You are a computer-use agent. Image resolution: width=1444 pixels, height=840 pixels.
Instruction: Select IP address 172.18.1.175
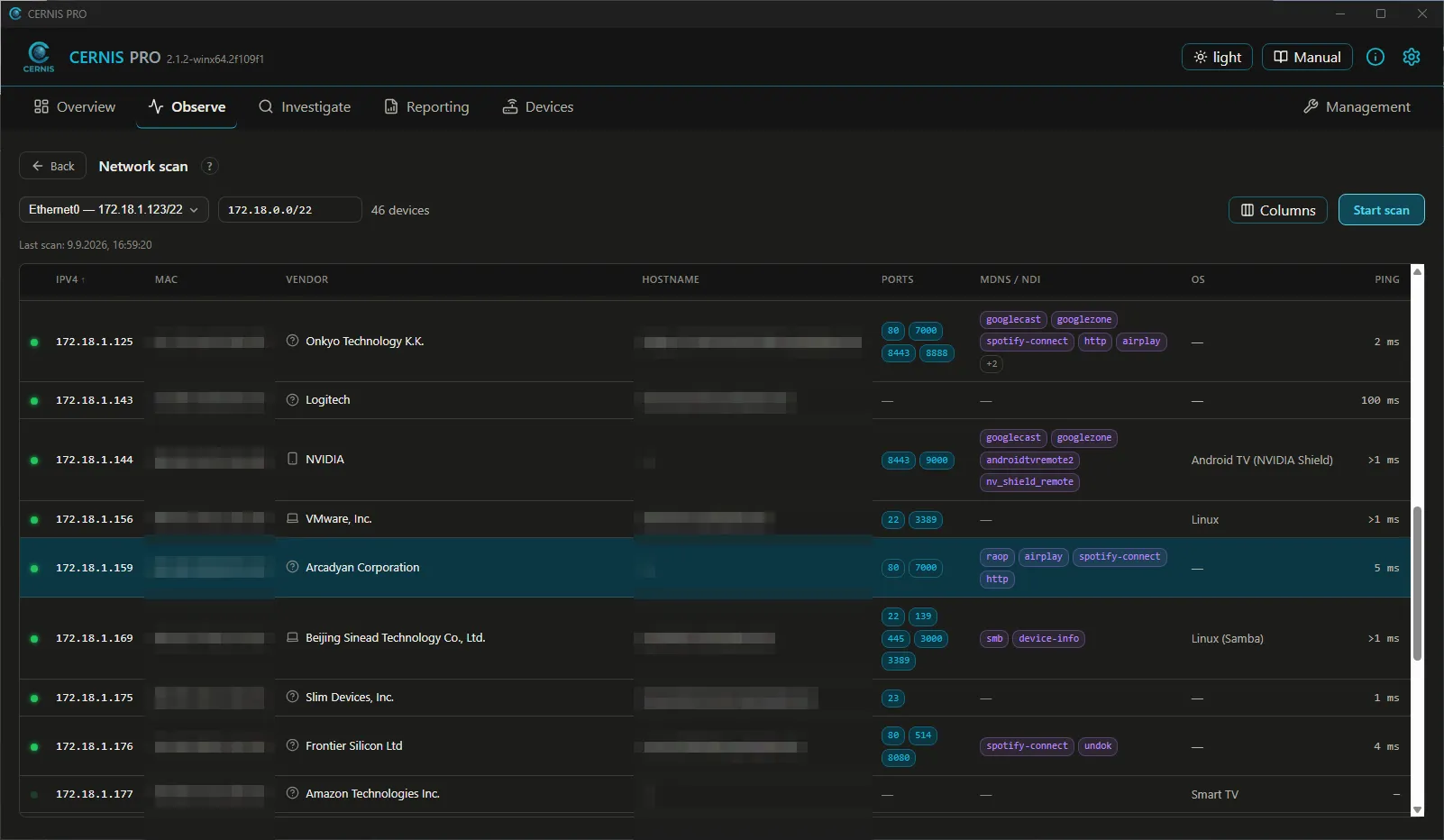click(x=94, y=698)
